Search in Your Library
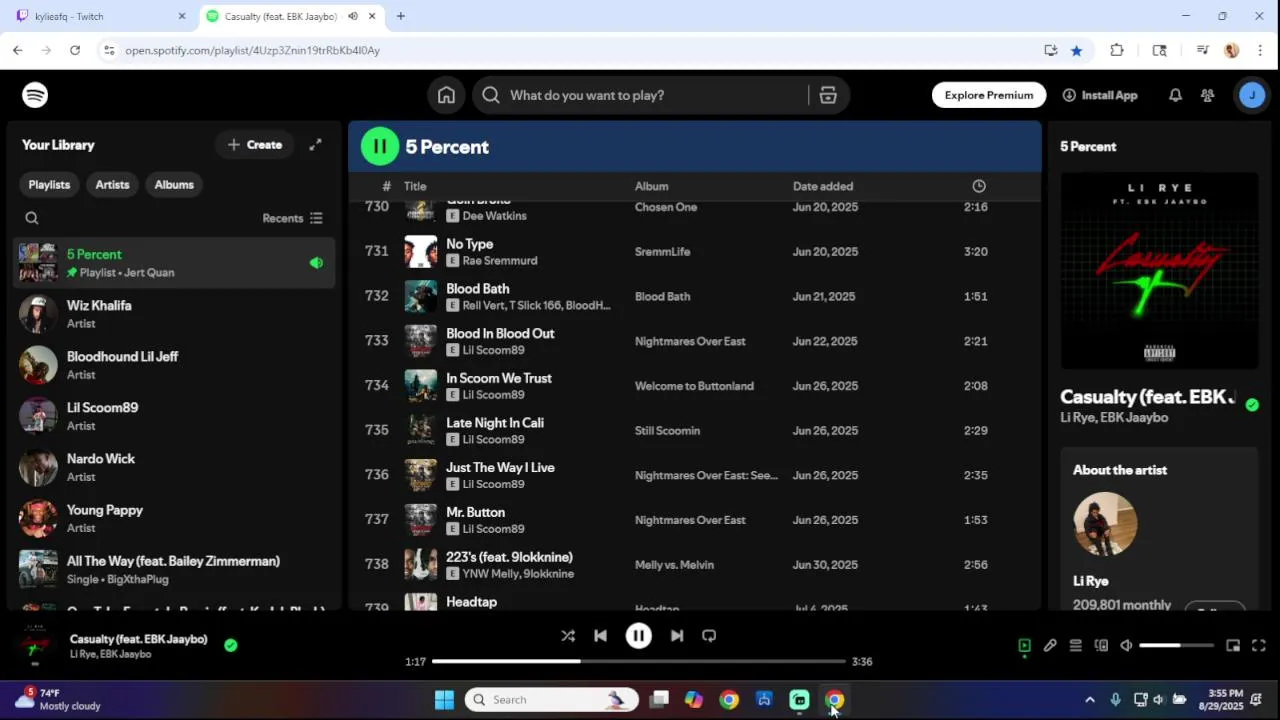The image size is (1280, 720). [x=32, y=218]
